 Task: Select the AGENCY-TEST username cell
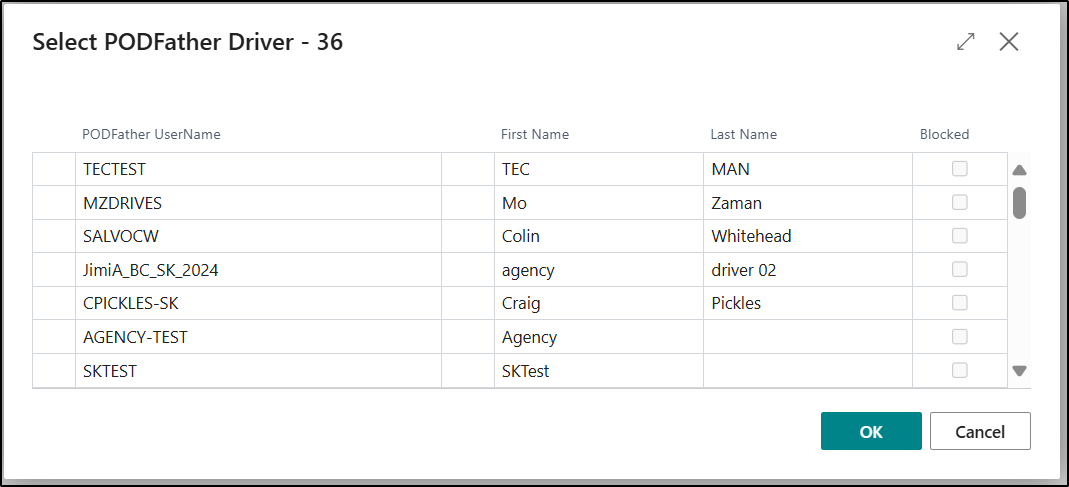pyautogui.click(x=258, y=336)
